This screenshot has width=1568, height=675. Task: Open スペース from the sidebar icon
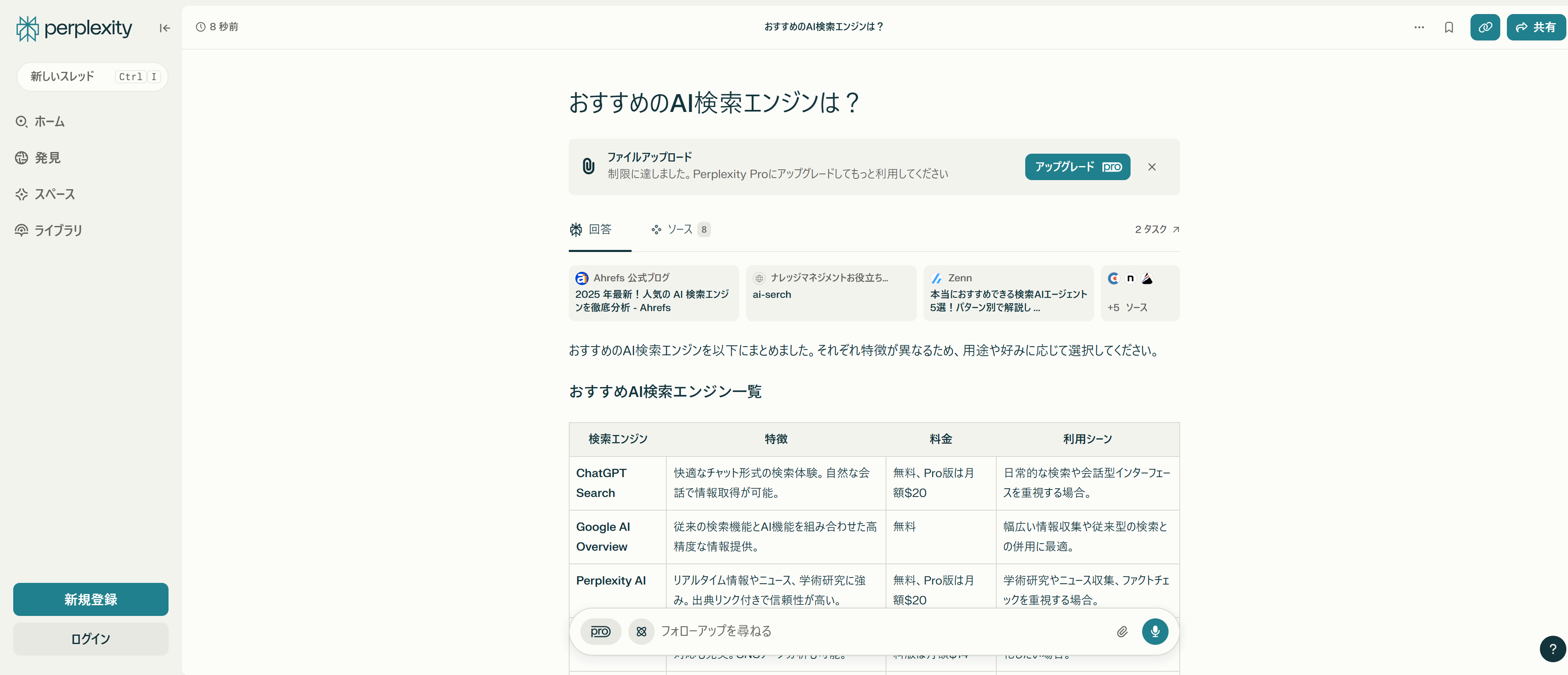pyautogui.click(x=21, y=194)
